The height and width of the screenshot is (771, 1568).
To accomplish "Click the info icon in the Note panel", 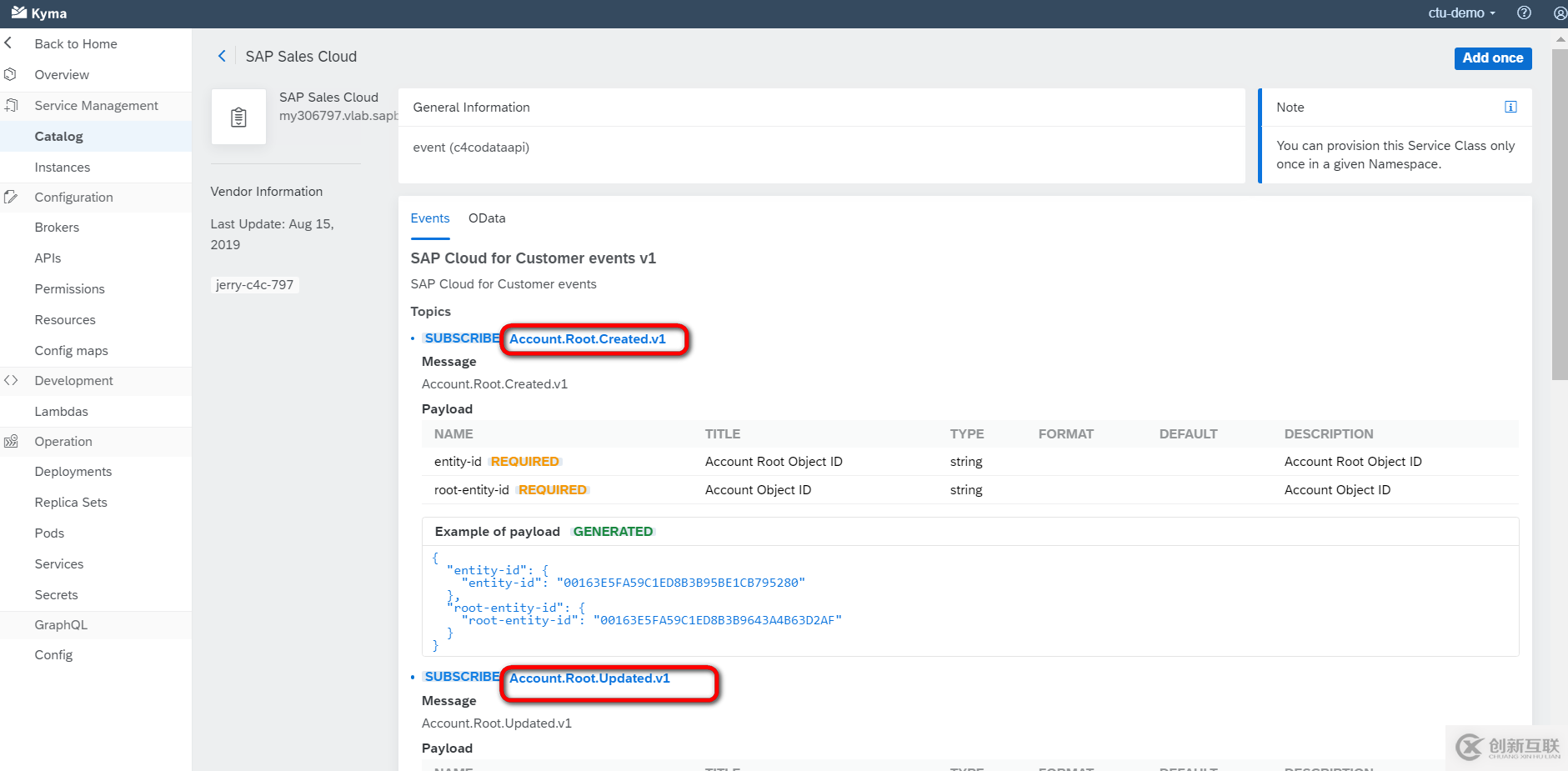I will pyautogui.click(x=1510, y=107).
